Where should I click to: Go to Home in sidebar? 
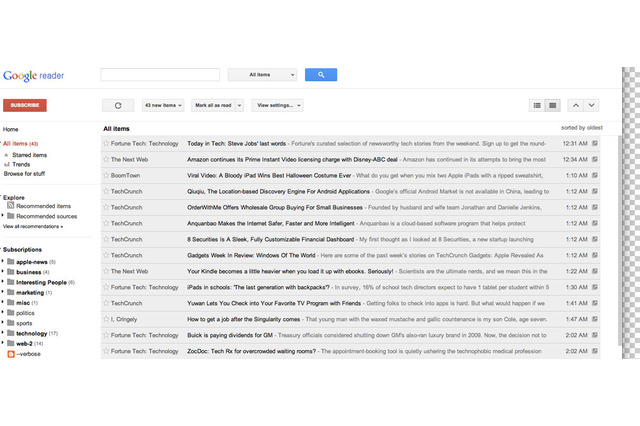(x=11, y=129)
